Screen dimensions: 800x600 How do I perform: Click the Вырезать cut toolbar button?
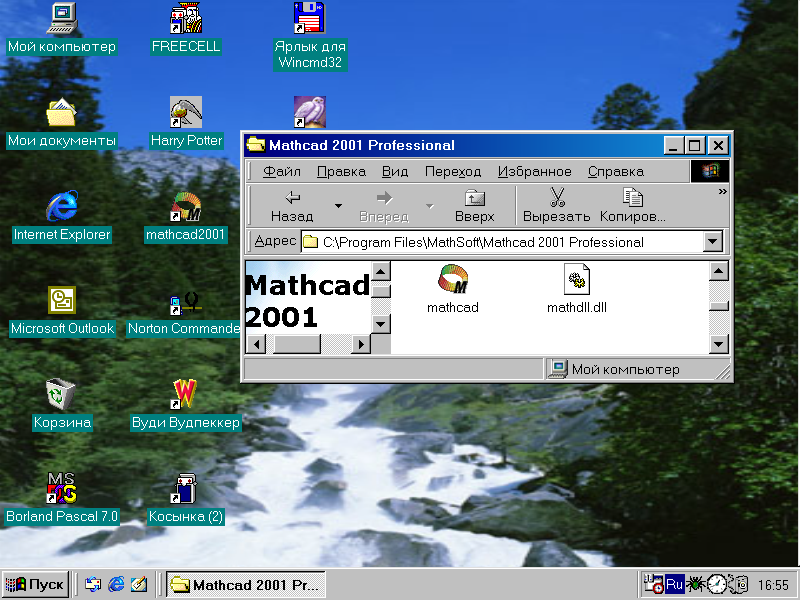pos(557,206)
